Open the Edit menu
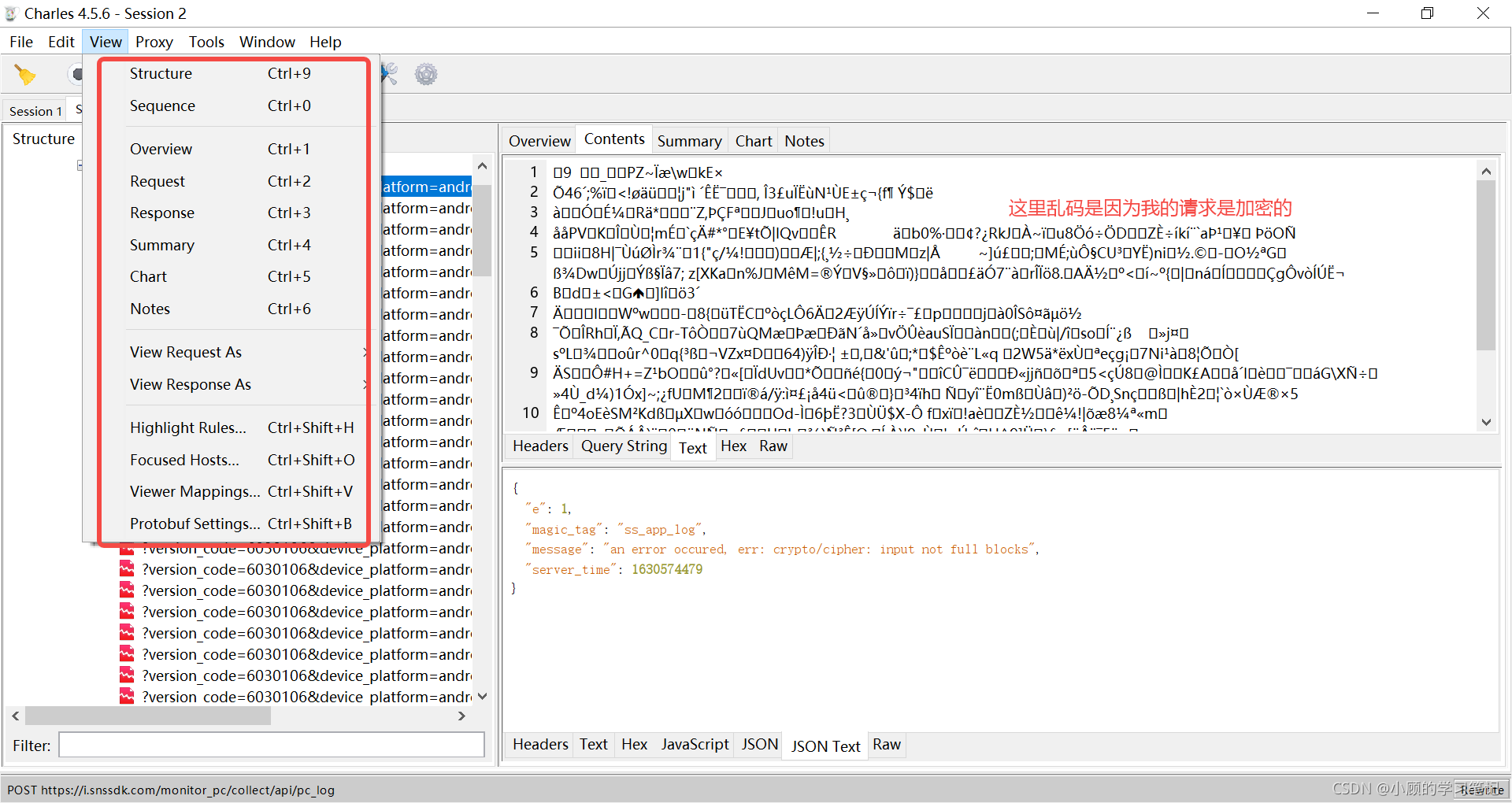1512x803 pixels. click(x=61, y=42)
